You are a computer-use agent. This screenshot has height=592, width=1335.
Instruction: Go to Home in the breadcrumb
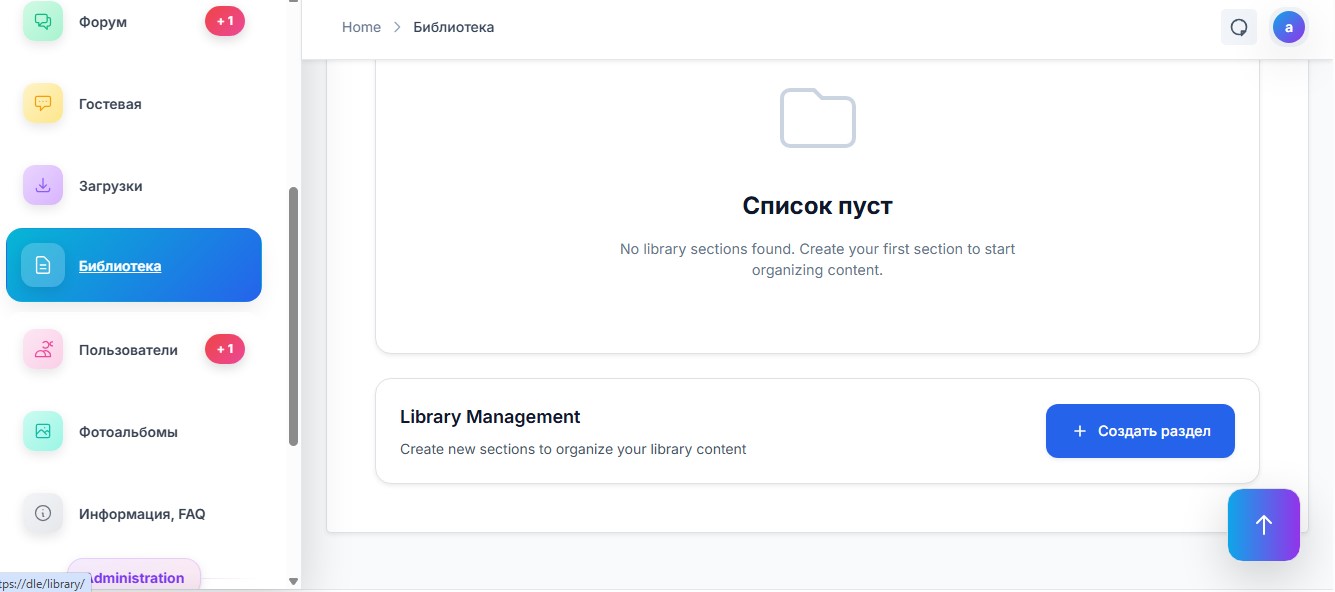pos(361,27)
